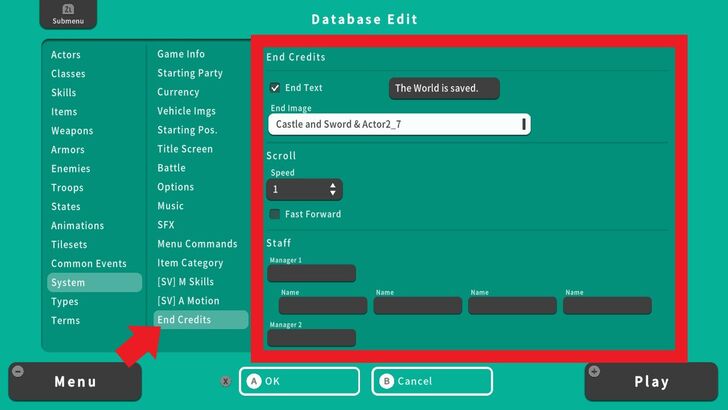Select the first Name field under Manager 1

pos(323,306)
